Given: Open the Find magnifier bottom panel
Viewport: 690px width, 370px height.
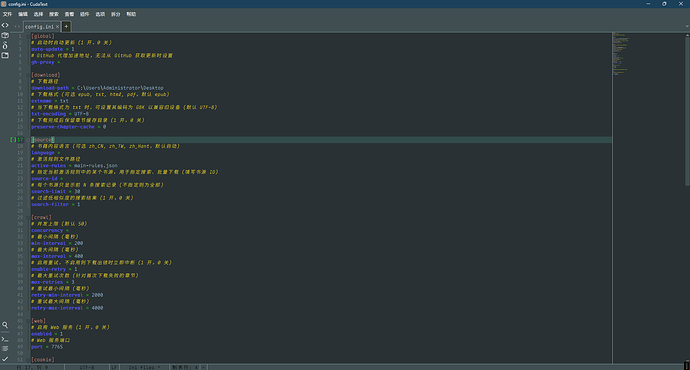Looking at the screenshot, I should [5, 325].
